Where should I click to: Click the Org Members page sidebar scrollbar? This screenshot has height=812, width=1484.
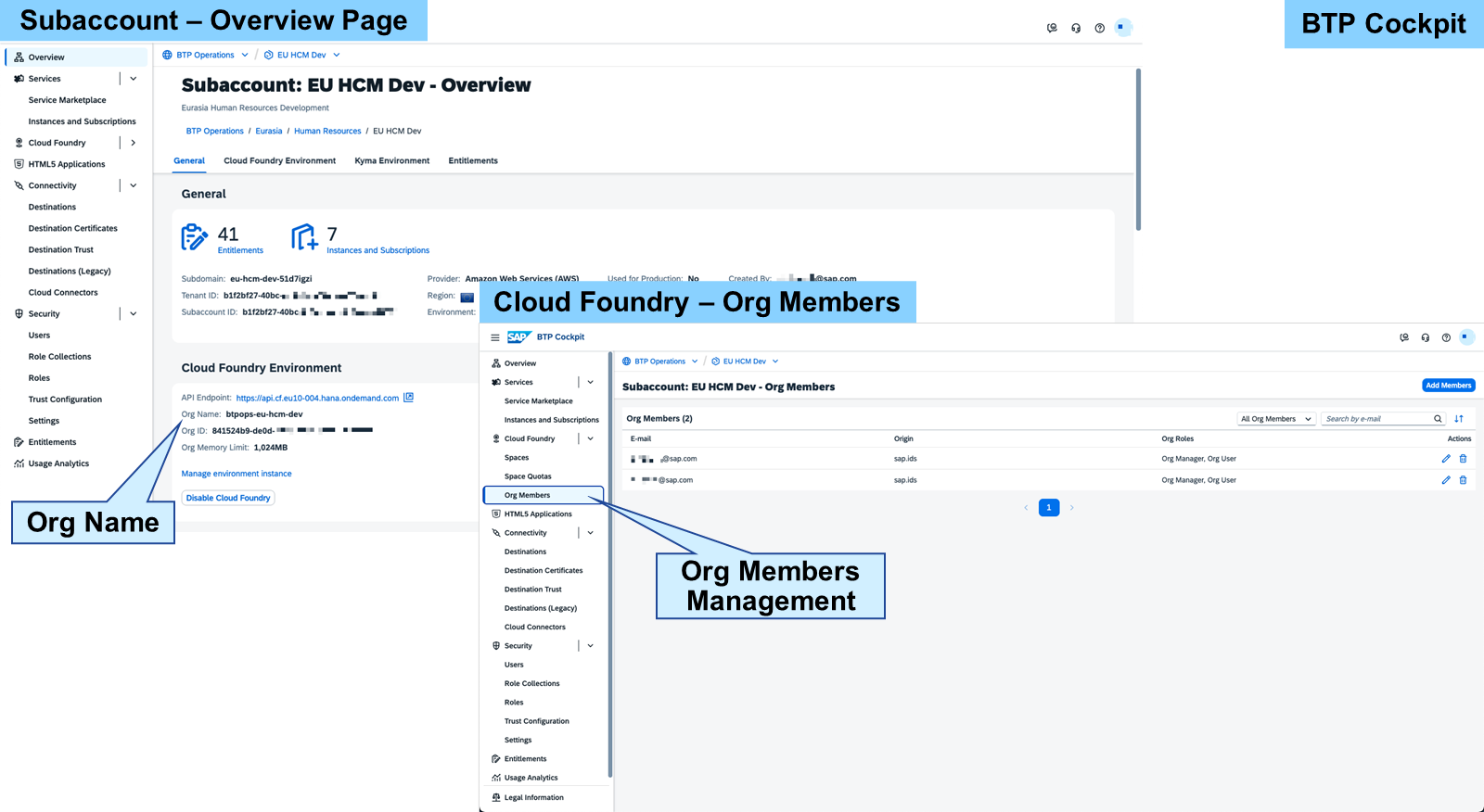point(610,564)
